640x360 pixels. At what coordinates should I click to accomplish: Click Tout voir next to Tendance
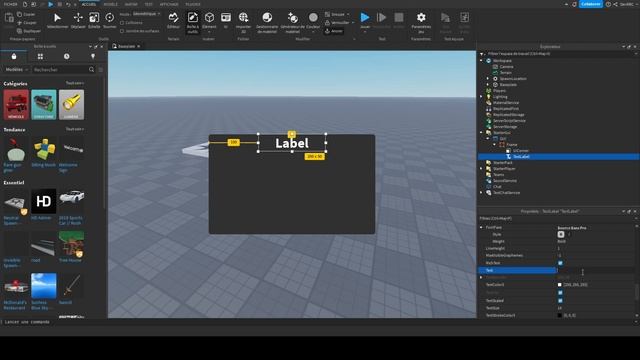tap(75, 129)
